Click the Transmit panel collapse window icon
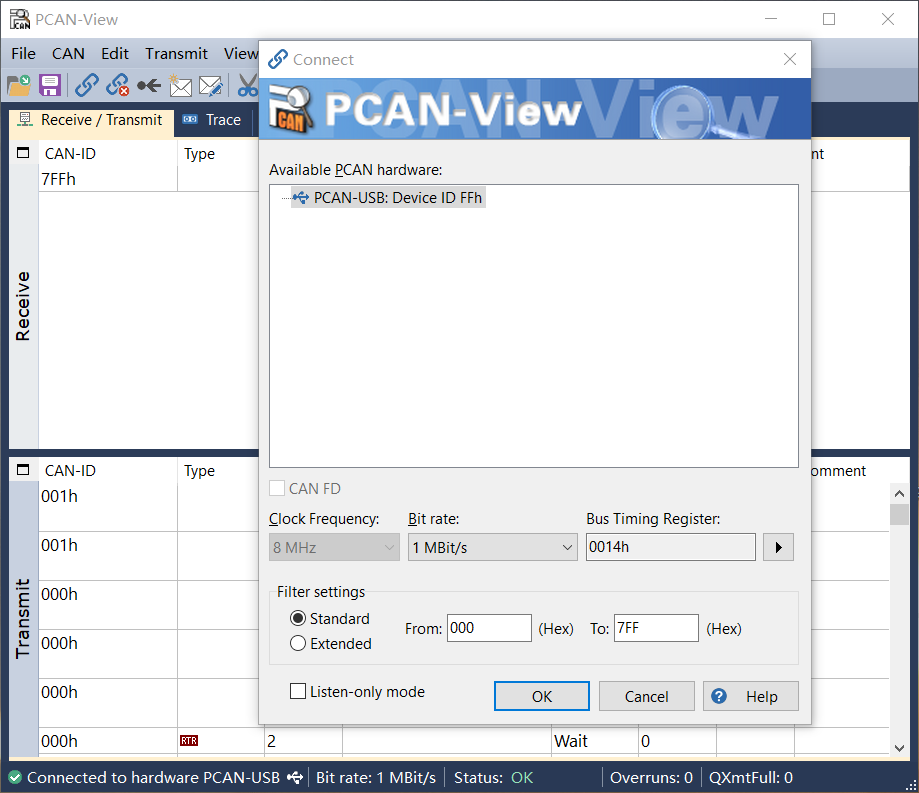 click(x=23, y=470)
